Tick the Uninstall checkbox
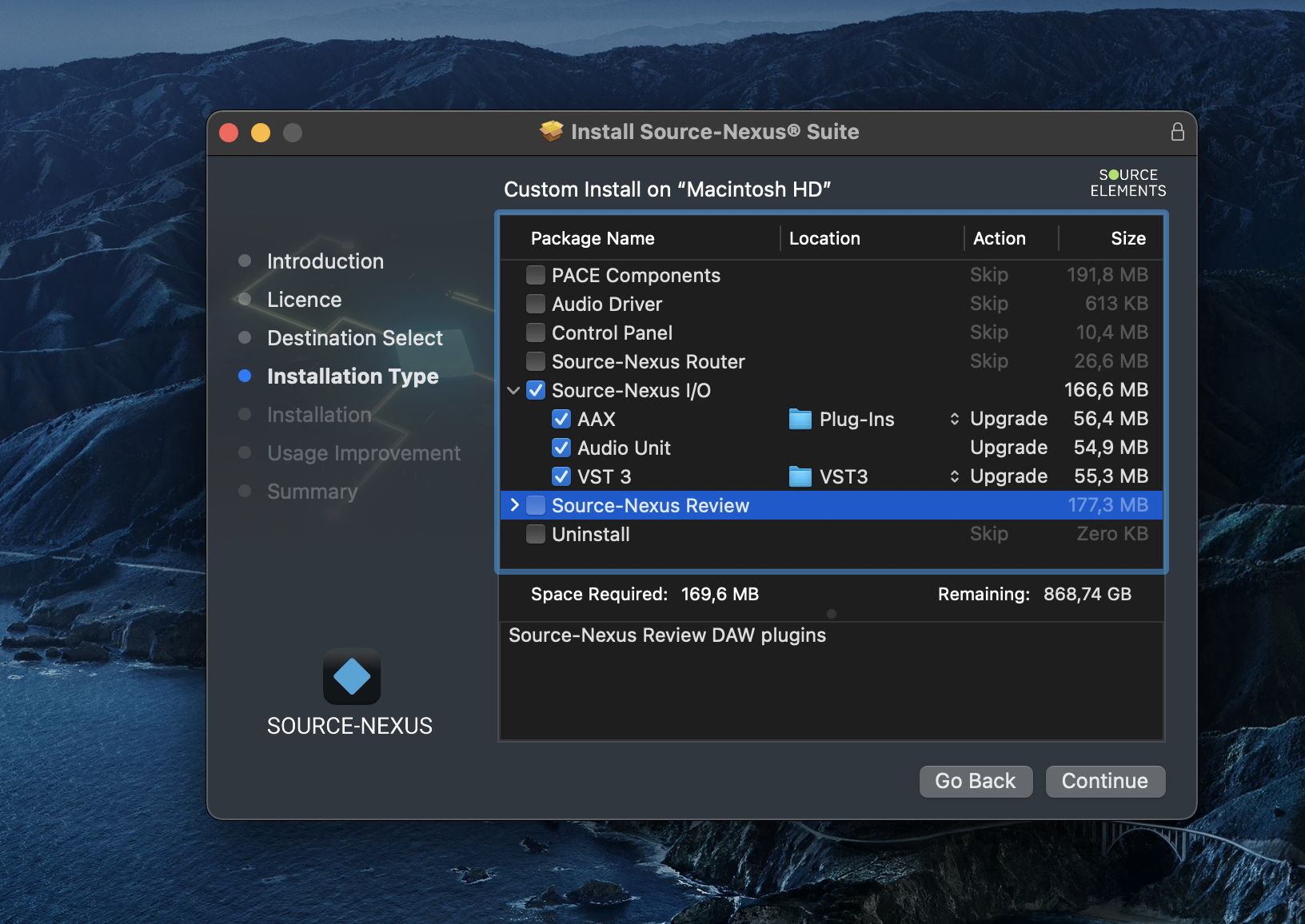Viewport: 1305px width, 924px height. point(536,535)
